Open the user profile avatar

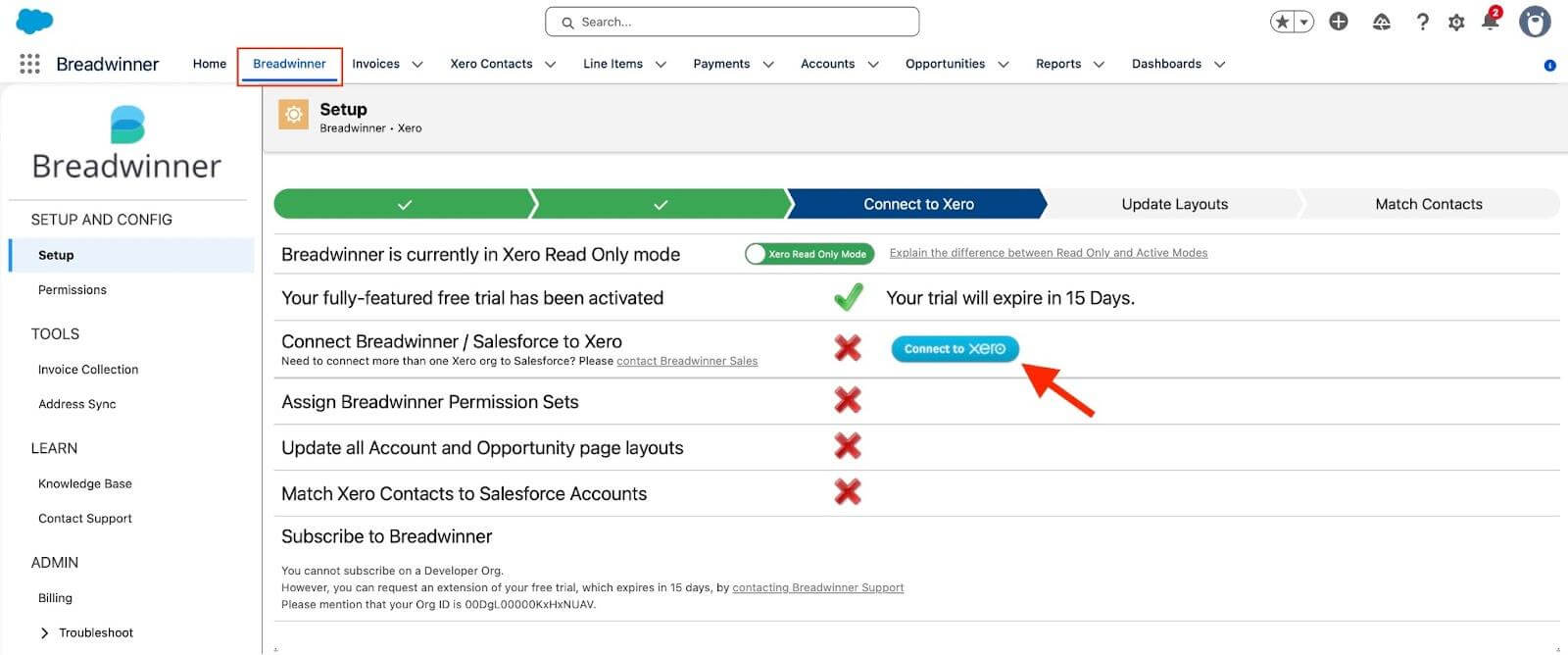1535,22
